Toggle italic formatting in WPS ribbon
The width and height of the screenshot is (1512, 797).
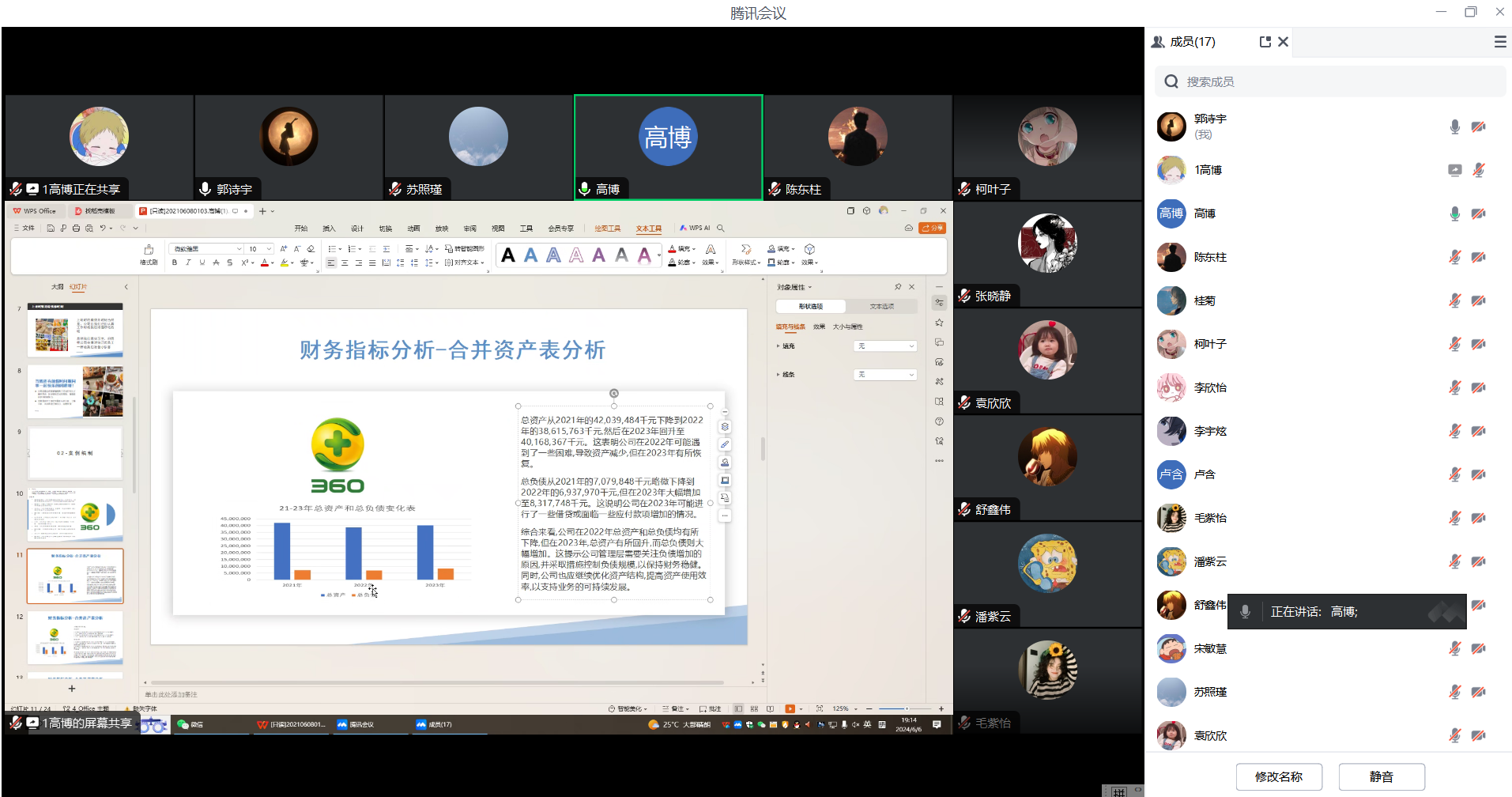[188, 263]
